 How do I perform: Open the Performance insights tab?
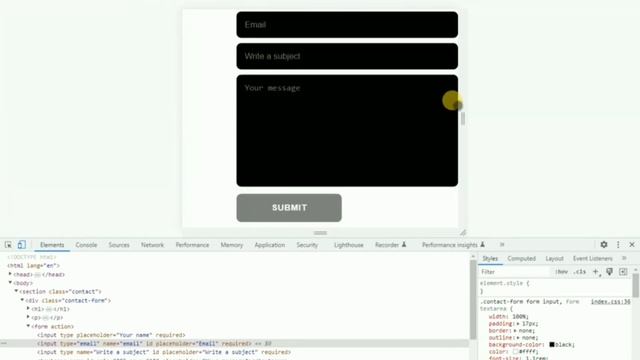click(x=453, y=245)
